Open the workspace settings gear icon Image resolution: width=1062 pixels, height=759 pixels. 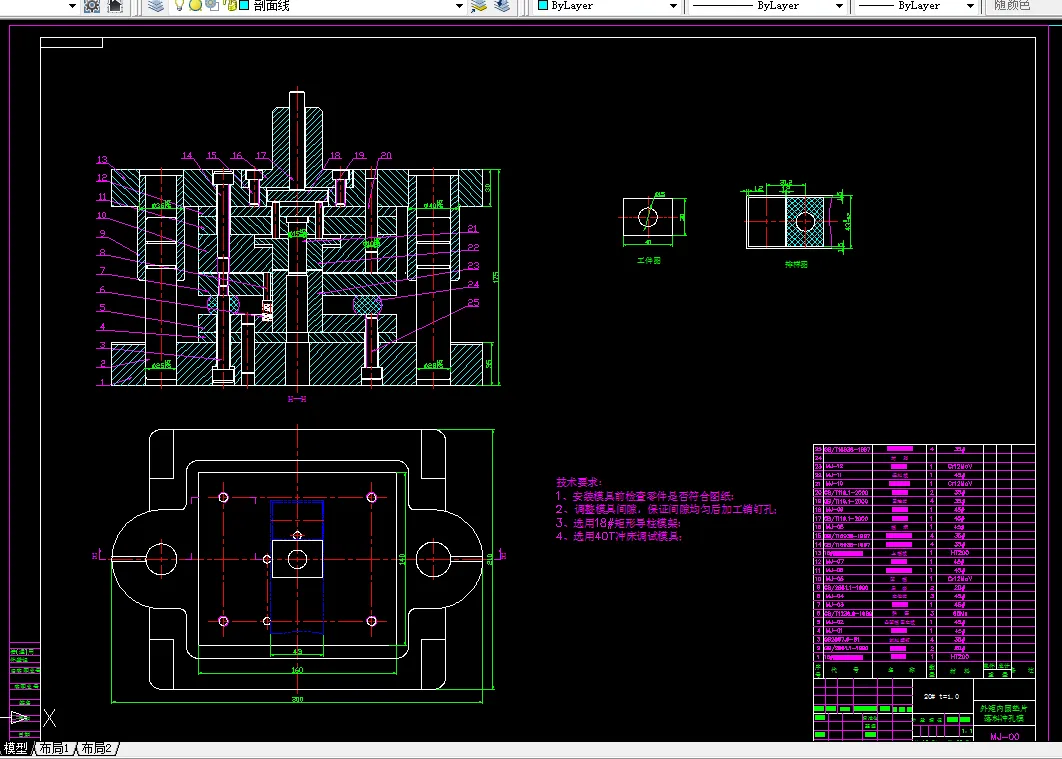click(x=91, y=6)
